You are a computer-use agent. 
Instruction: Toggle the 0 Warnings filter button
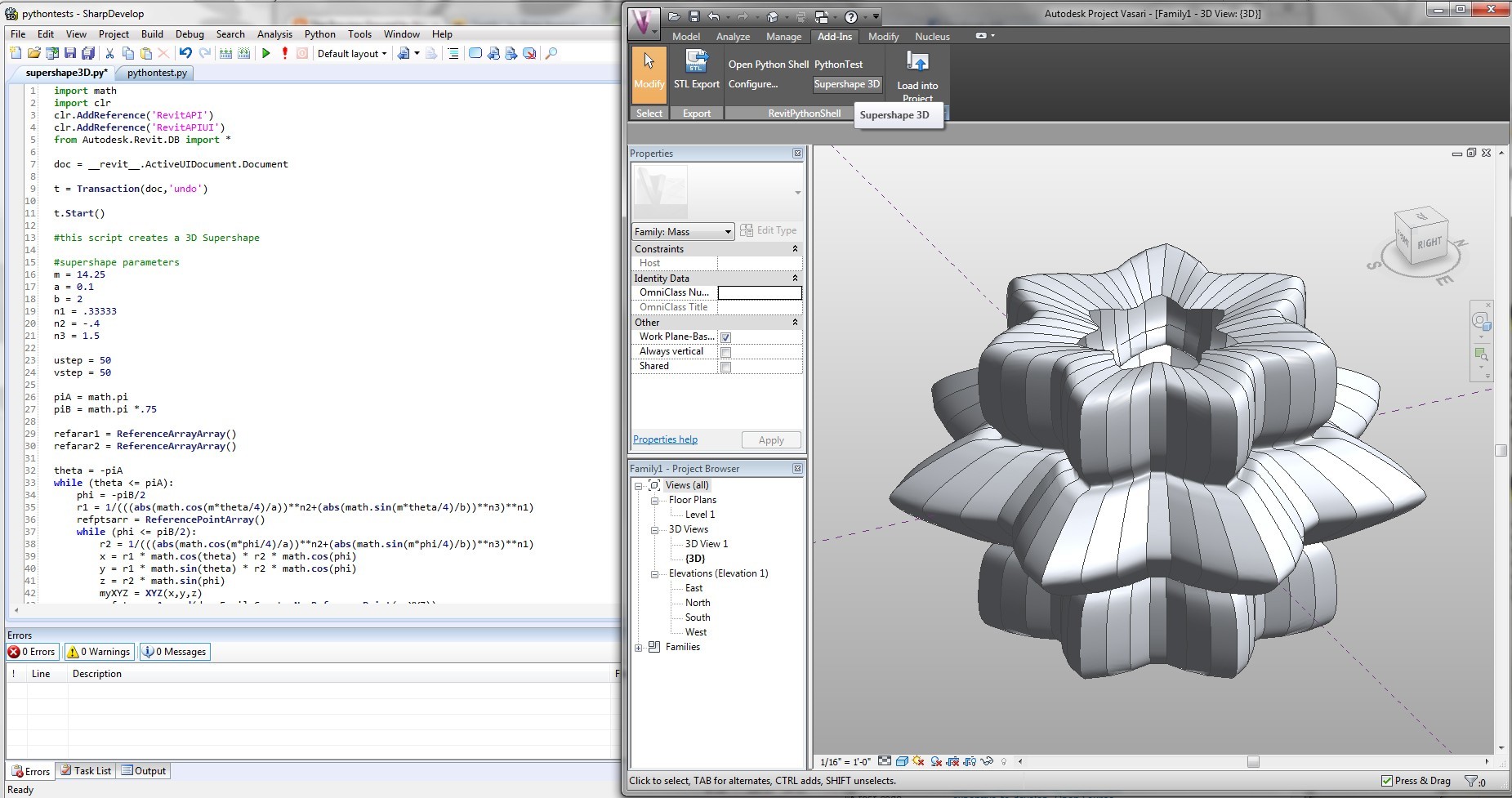click(99, 652)
